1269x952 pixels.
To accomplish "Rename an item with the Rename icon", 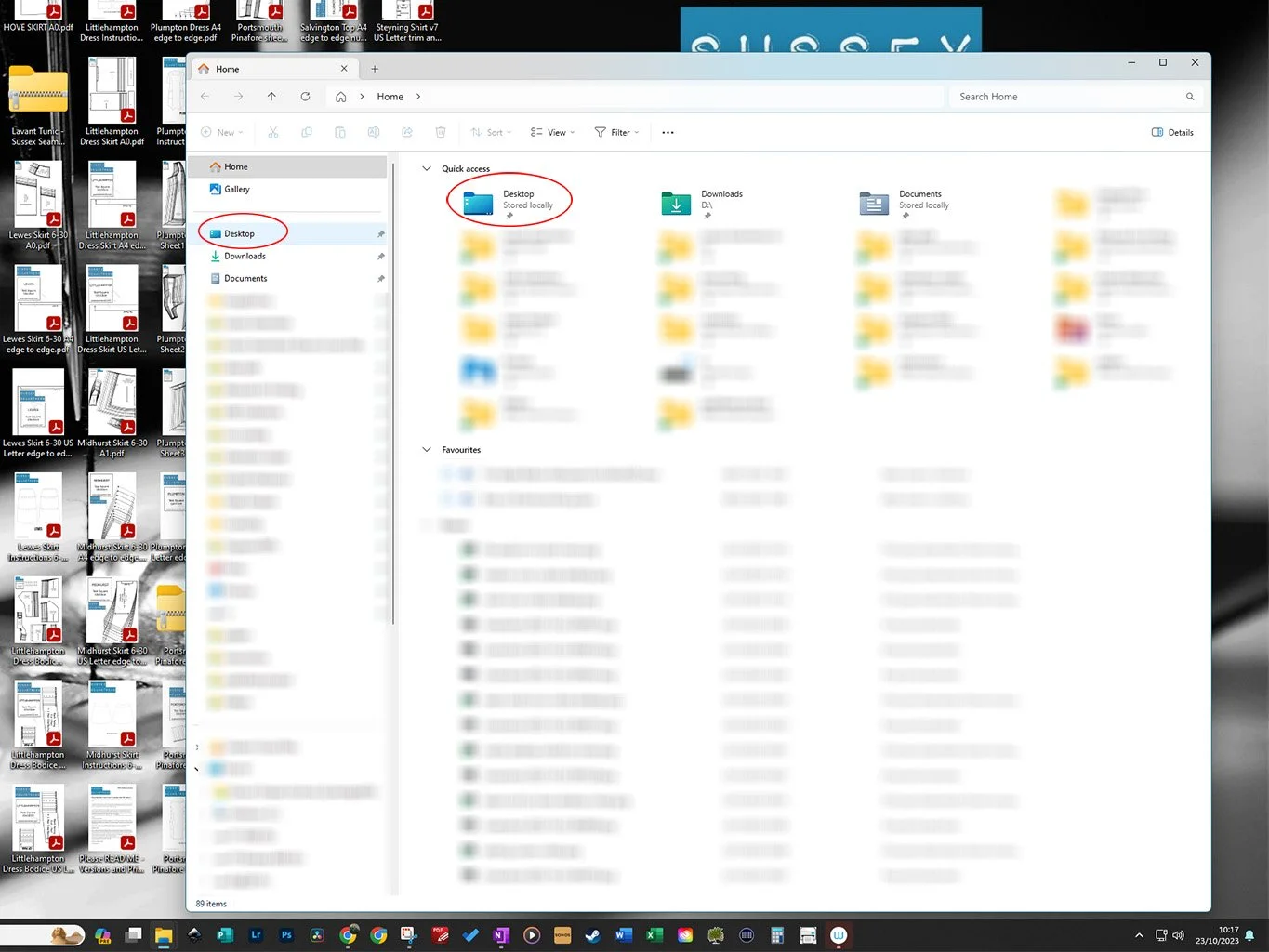I will point(374,132).
